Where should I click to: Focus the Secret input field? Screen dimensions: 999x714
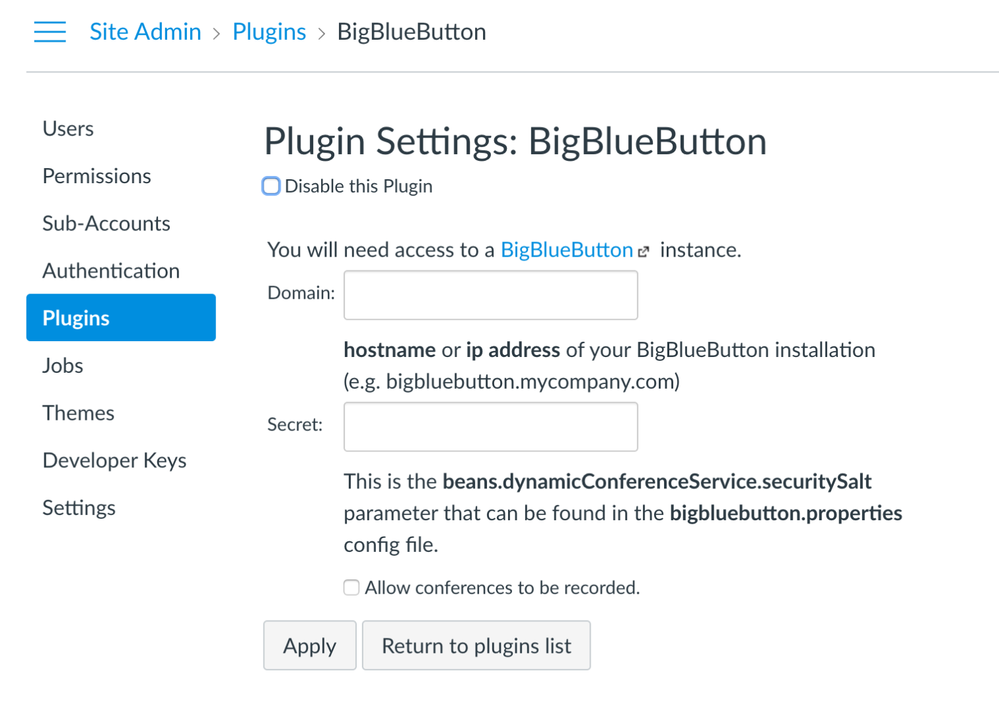[x=490, y=427]
